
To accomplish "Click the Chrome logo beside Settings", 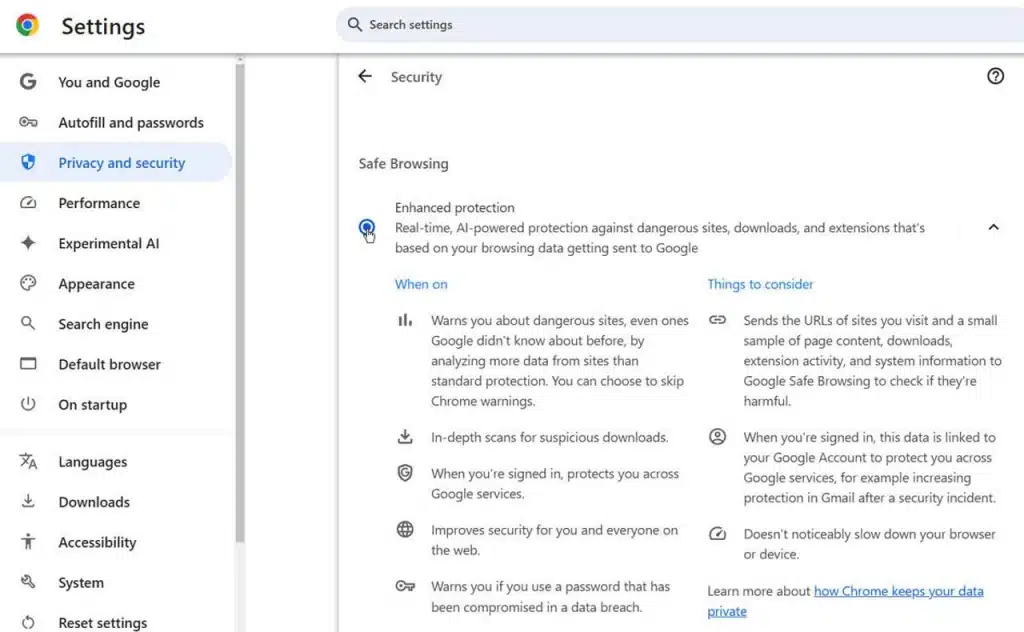I will pyautogui.click(x=27, y=25).
